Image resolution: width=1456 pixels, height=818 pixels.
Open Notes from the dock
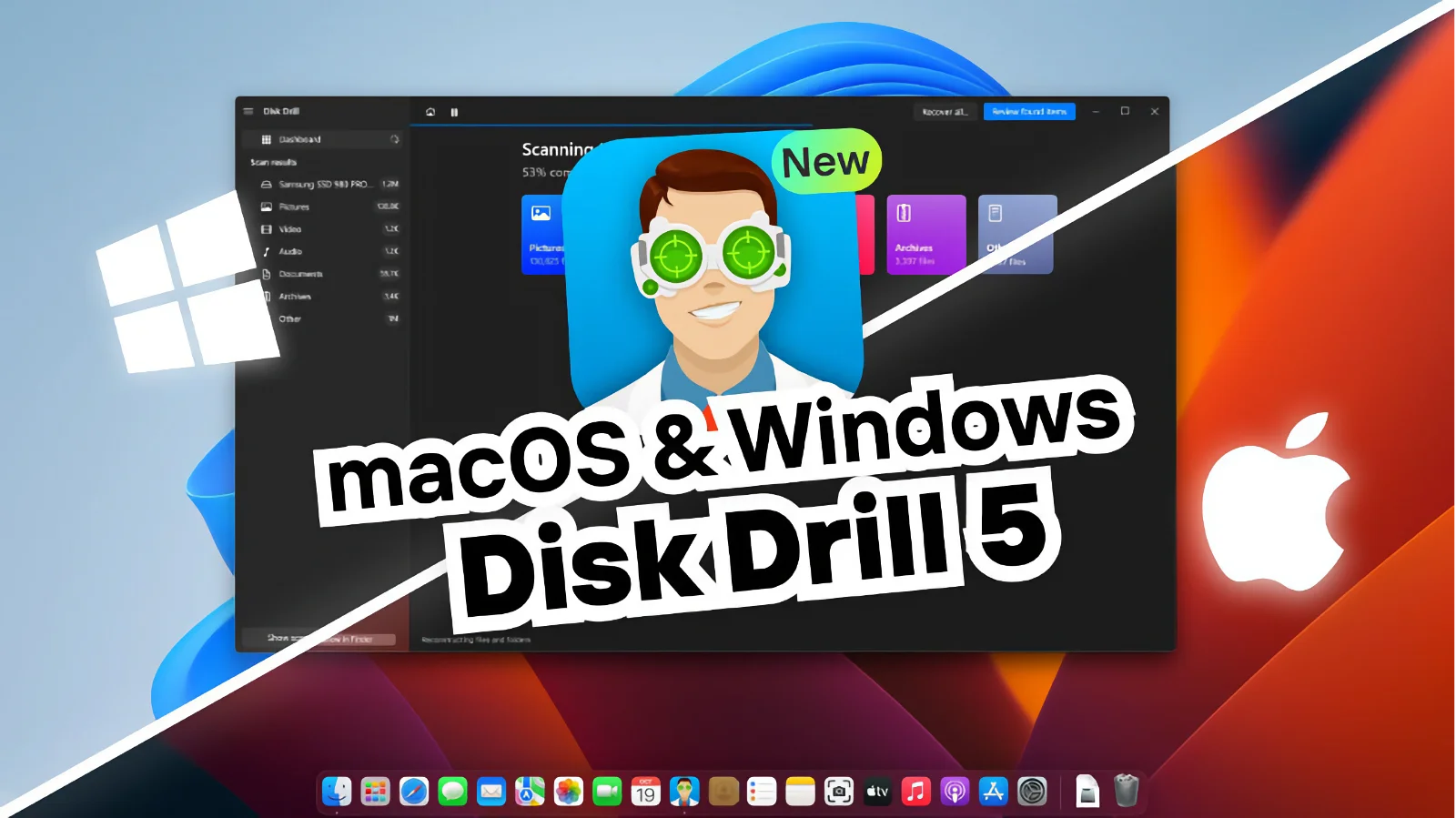coord(800,791)
